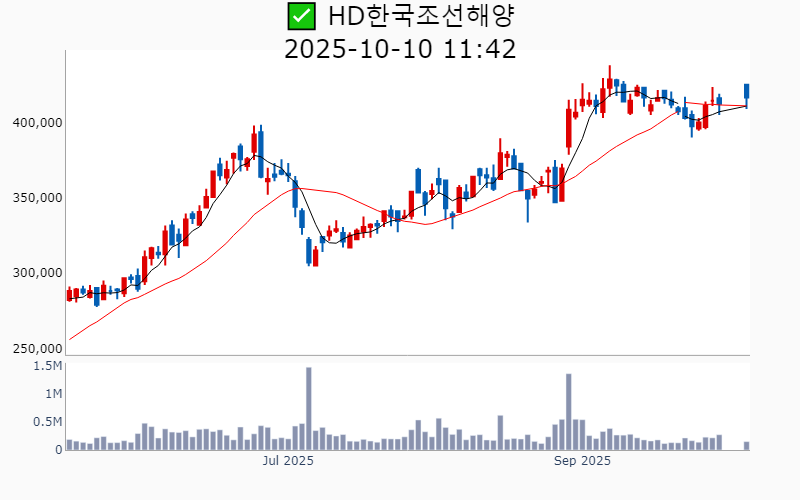
Task: Select the 1M volume axis label
Action: click(52, 394)
